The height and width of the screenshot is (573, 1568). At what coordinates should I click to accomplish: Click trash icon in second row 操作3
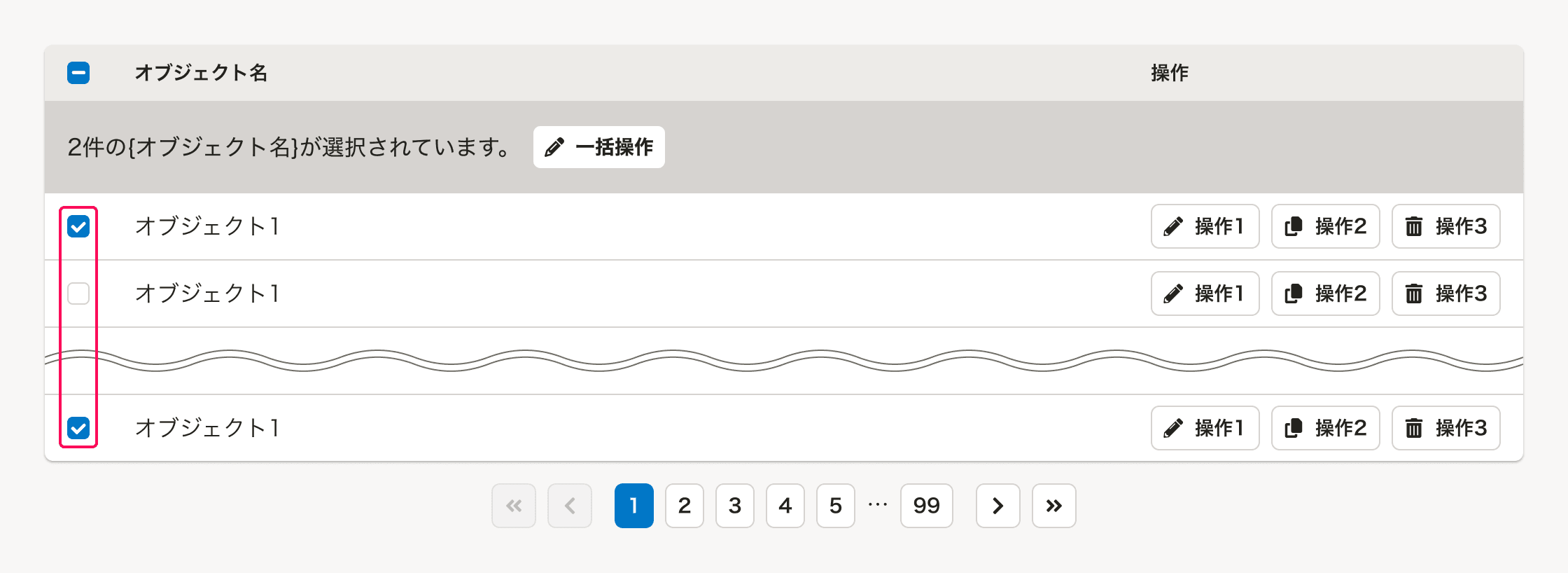tap(1414, 294)
